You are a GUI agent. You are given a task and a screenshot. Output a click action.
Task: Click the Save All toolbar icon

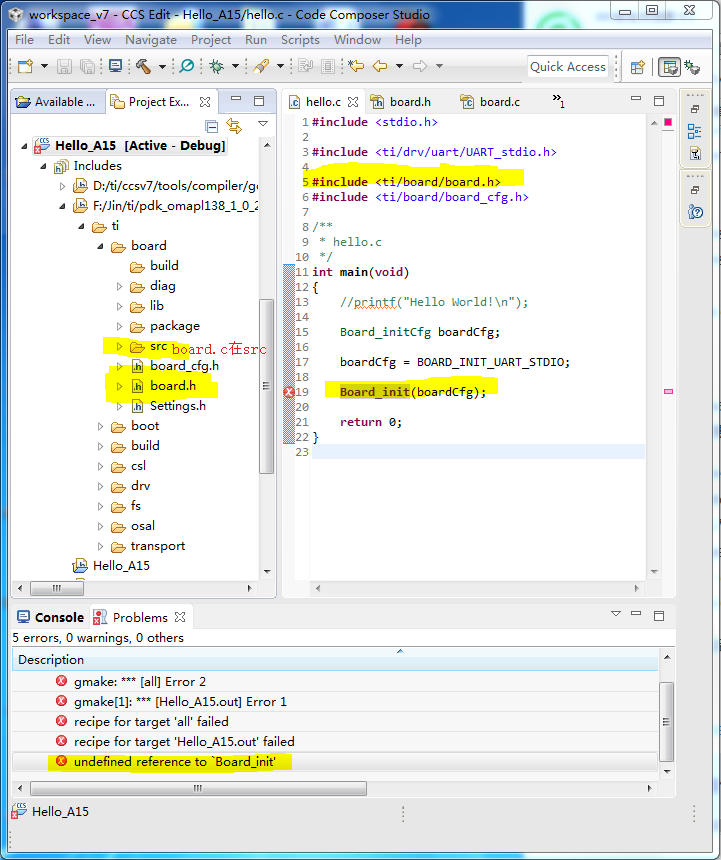(x=87, y=66)
